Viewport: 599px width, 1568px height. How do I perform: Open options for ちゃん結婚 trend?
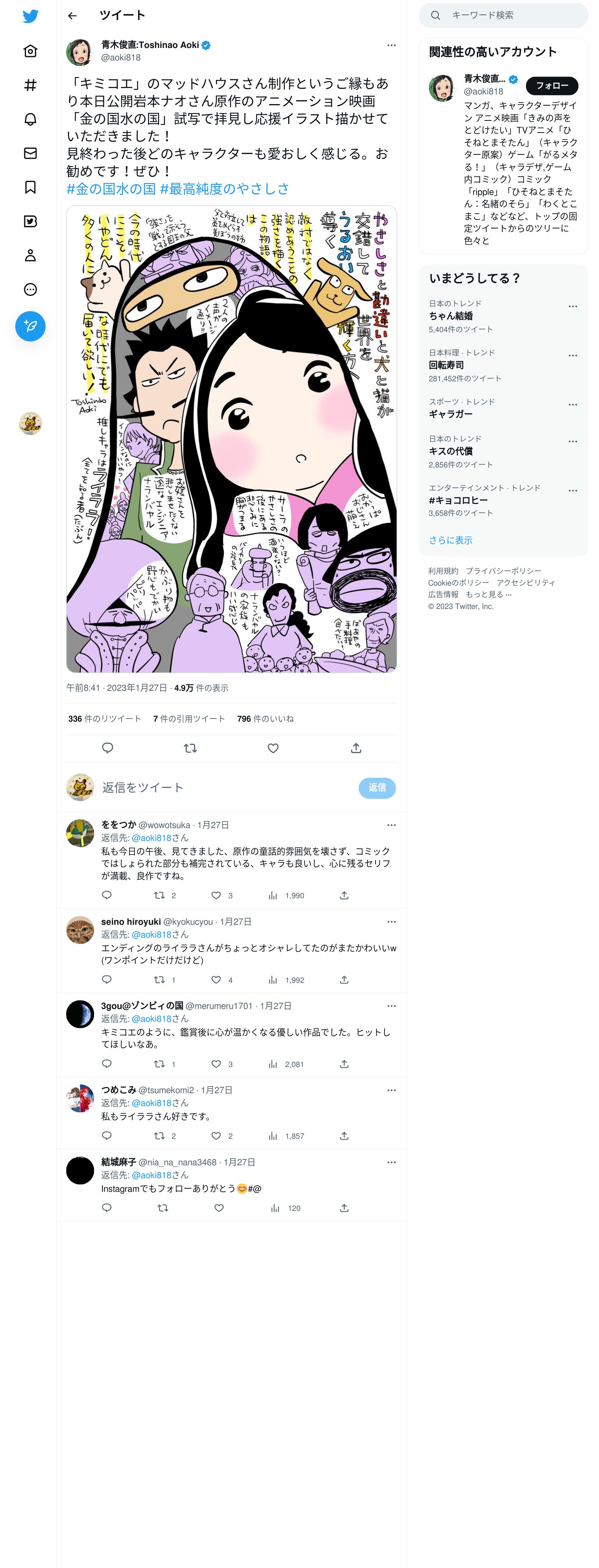pyautogui.click(x=573, y=307)
